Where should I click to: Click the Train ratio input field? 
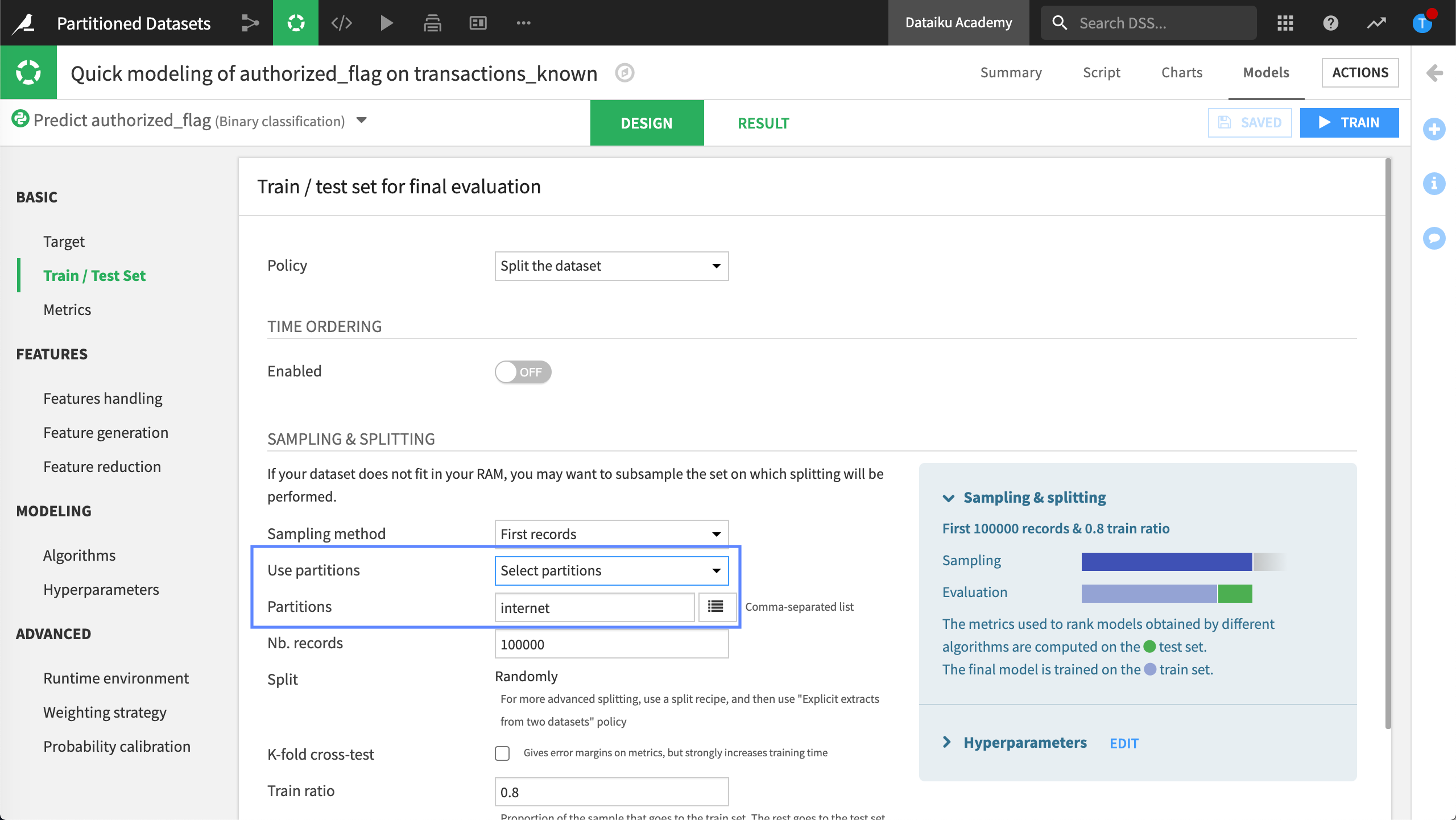coord(611,792)
